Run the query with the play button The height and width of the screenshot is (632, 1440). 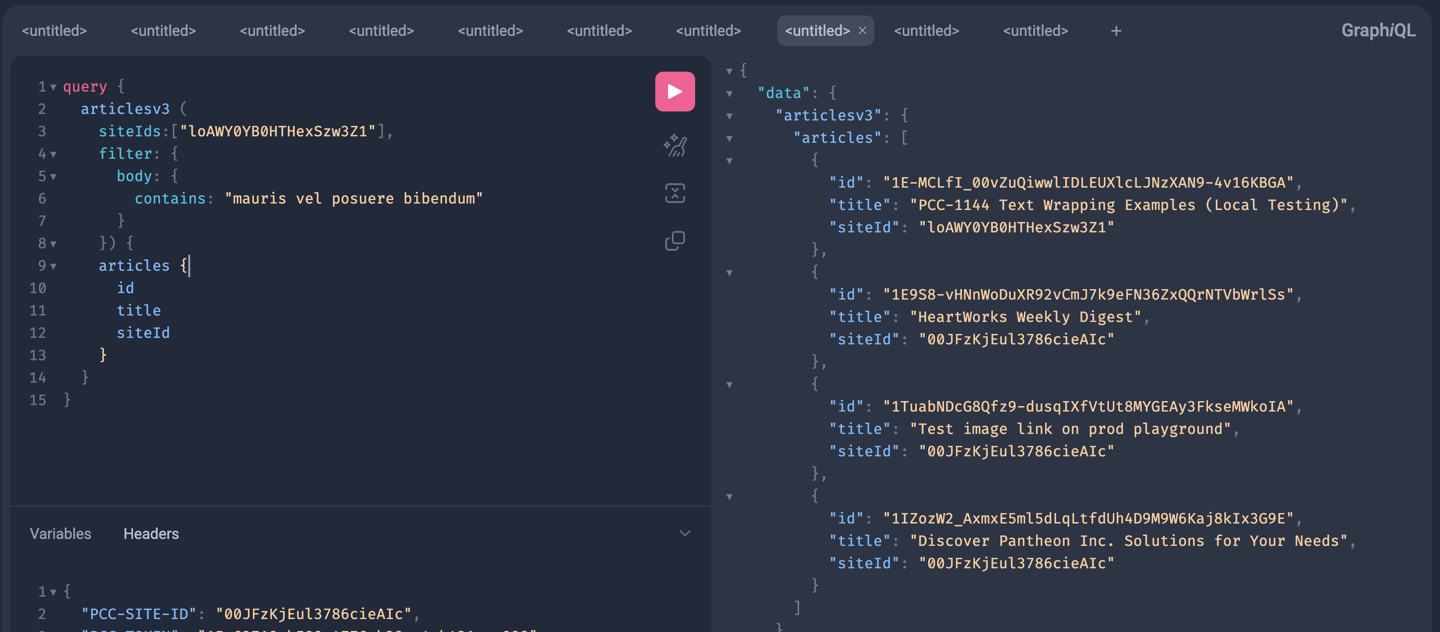click(x=675, y=92)
